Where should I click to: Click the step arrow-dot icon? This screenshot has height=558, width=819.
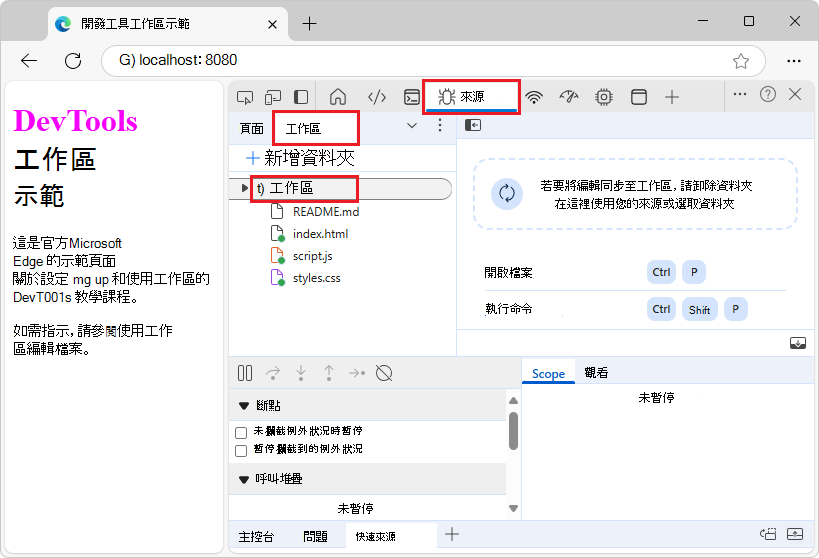click(357, 373)
